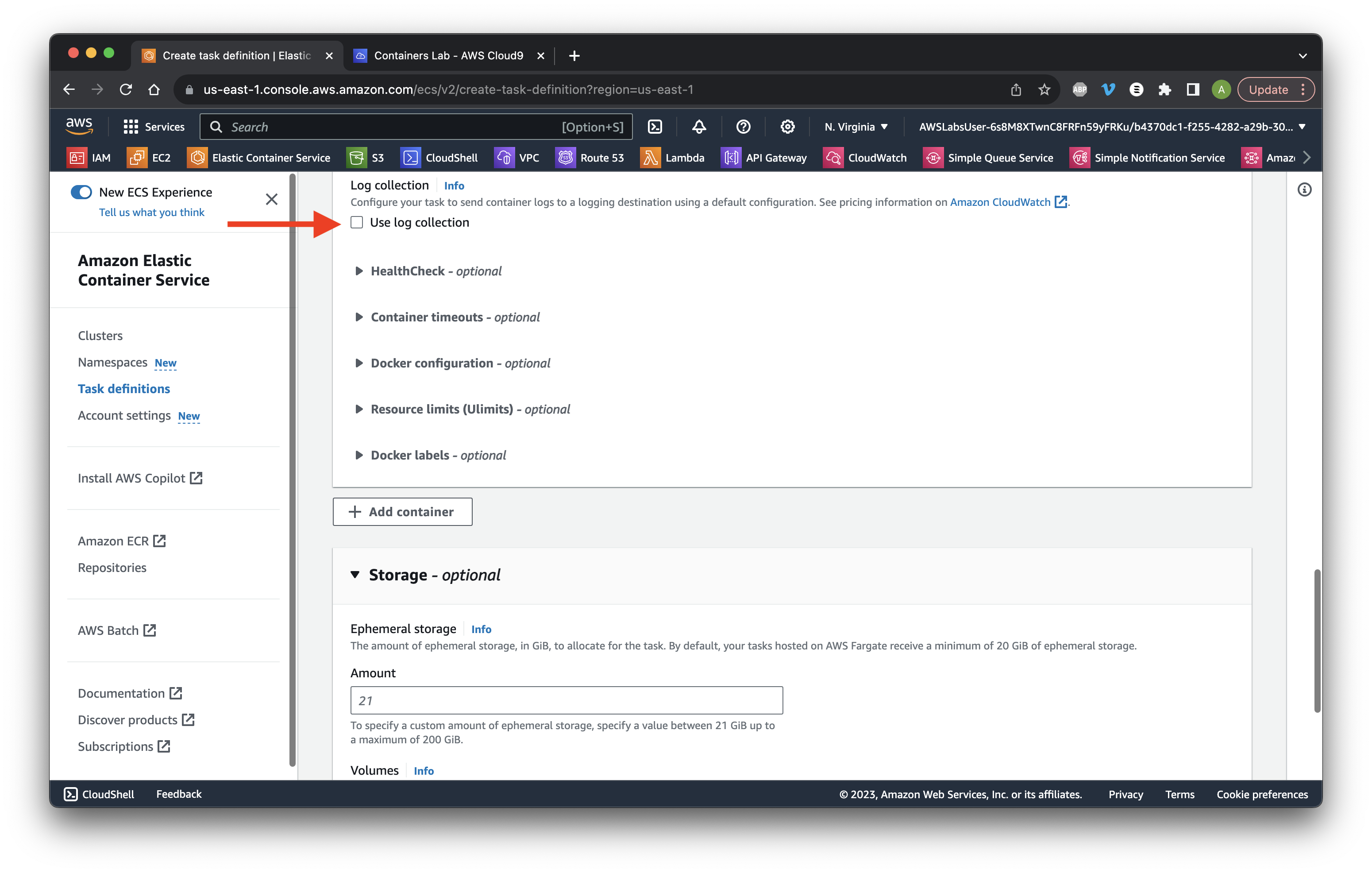
Task: Click the Ephemeral storage Amount field
Action: click(x=567, y=701)
